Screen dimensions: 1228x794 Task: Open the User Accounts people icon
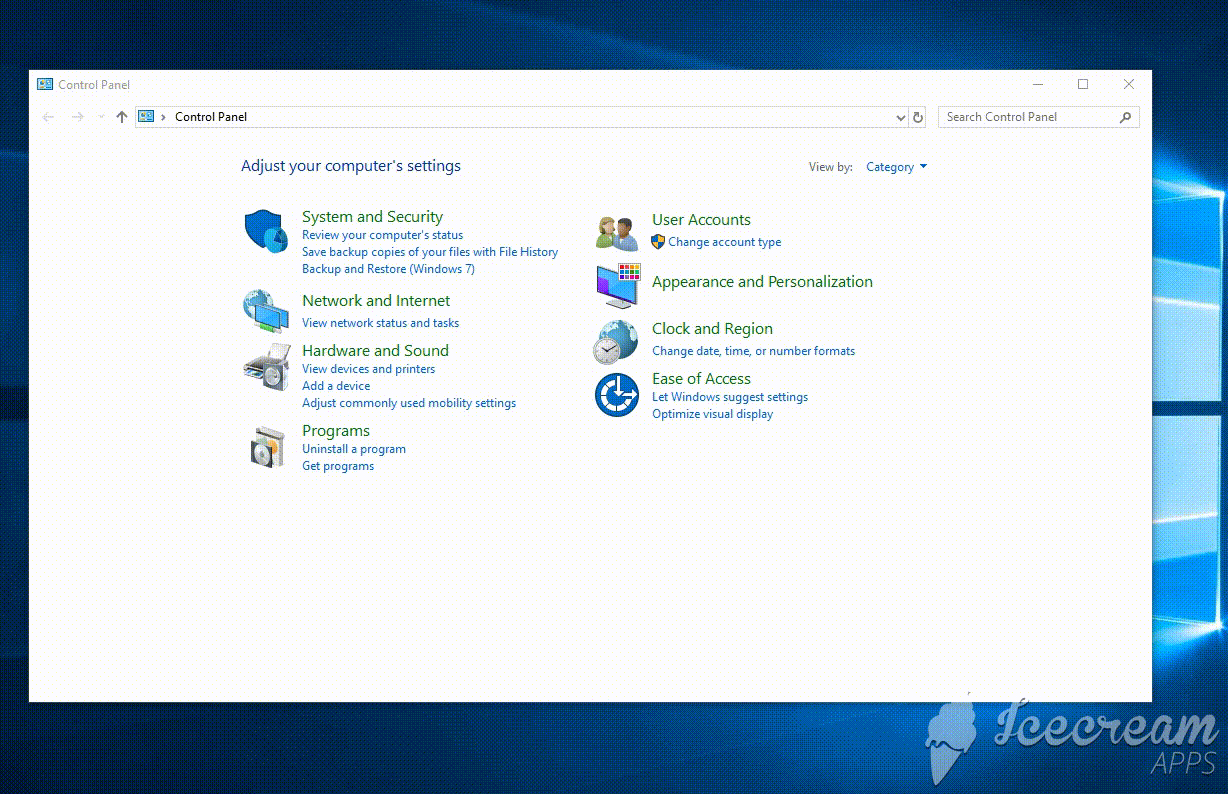click(617, 233)
